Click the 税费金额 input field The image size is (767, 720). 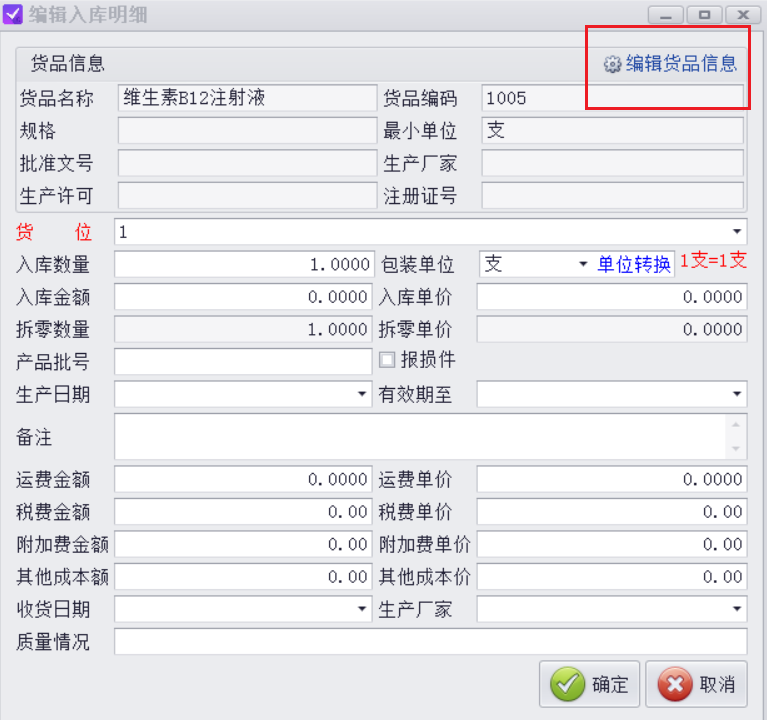pos(243,512)
